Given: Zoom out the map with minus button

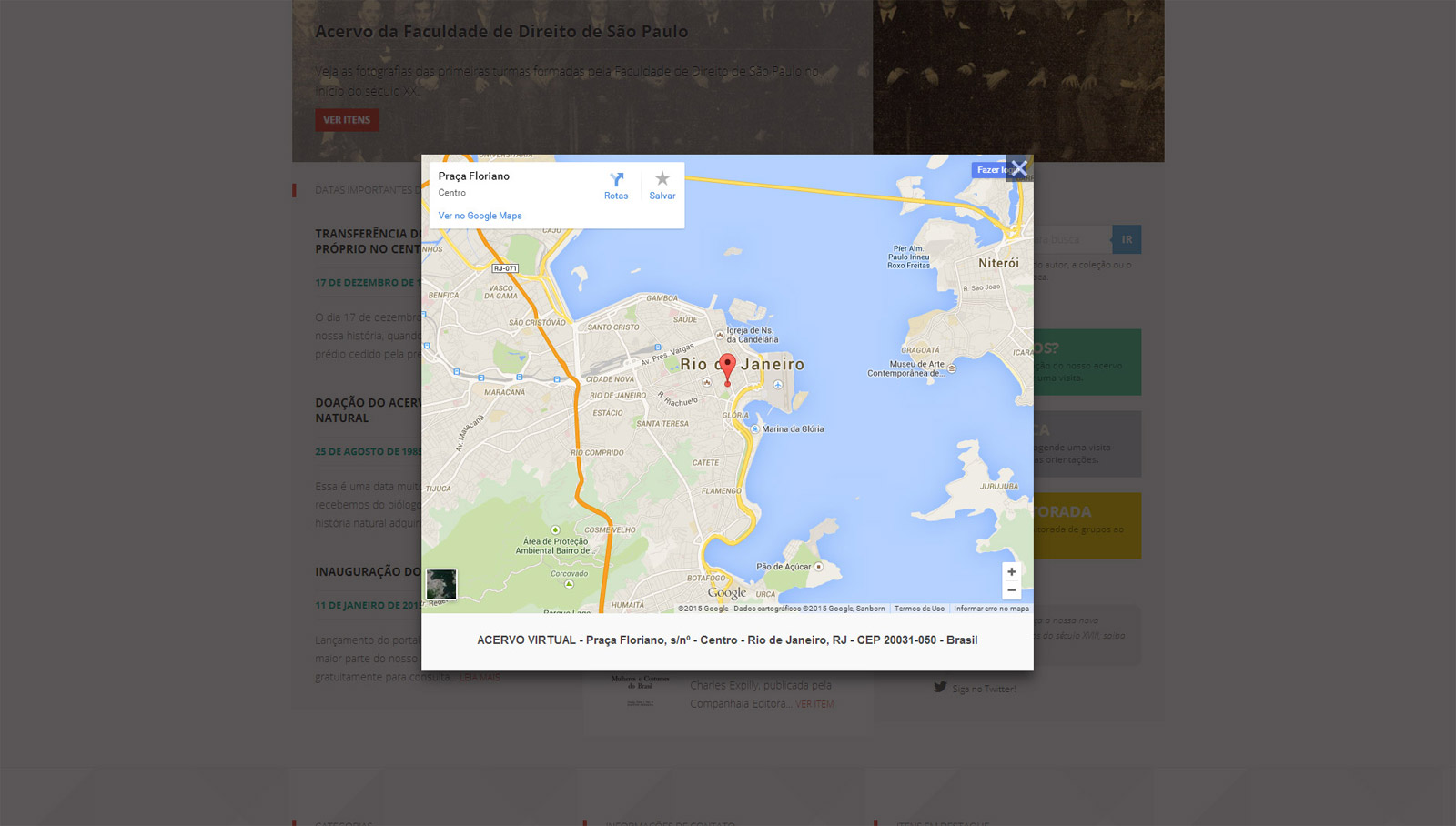Looking at the screenshot, I should coord(1011,590).
